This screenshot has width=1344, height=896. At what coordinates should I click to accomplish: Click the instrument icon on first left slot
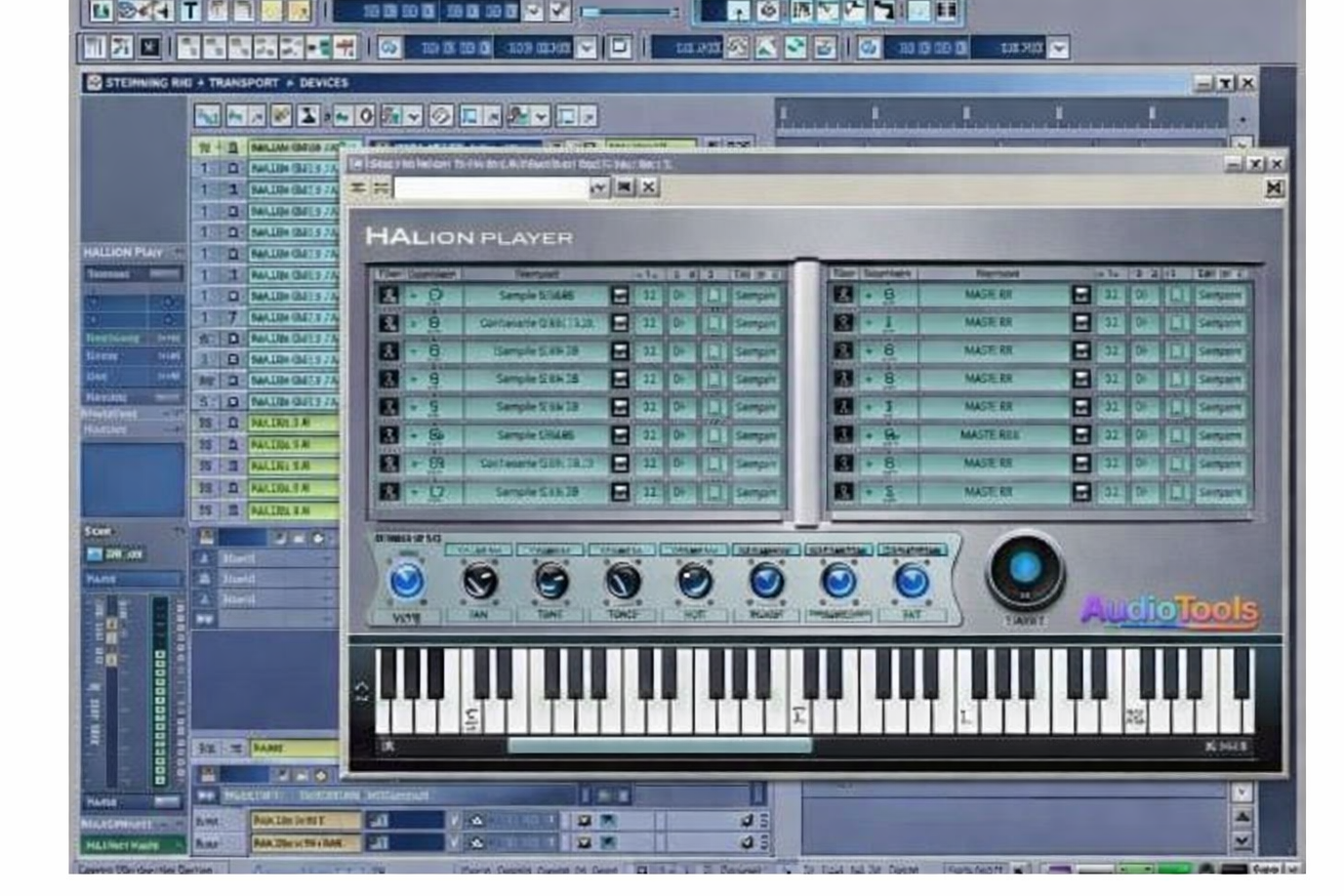click(x=388, y=295)
